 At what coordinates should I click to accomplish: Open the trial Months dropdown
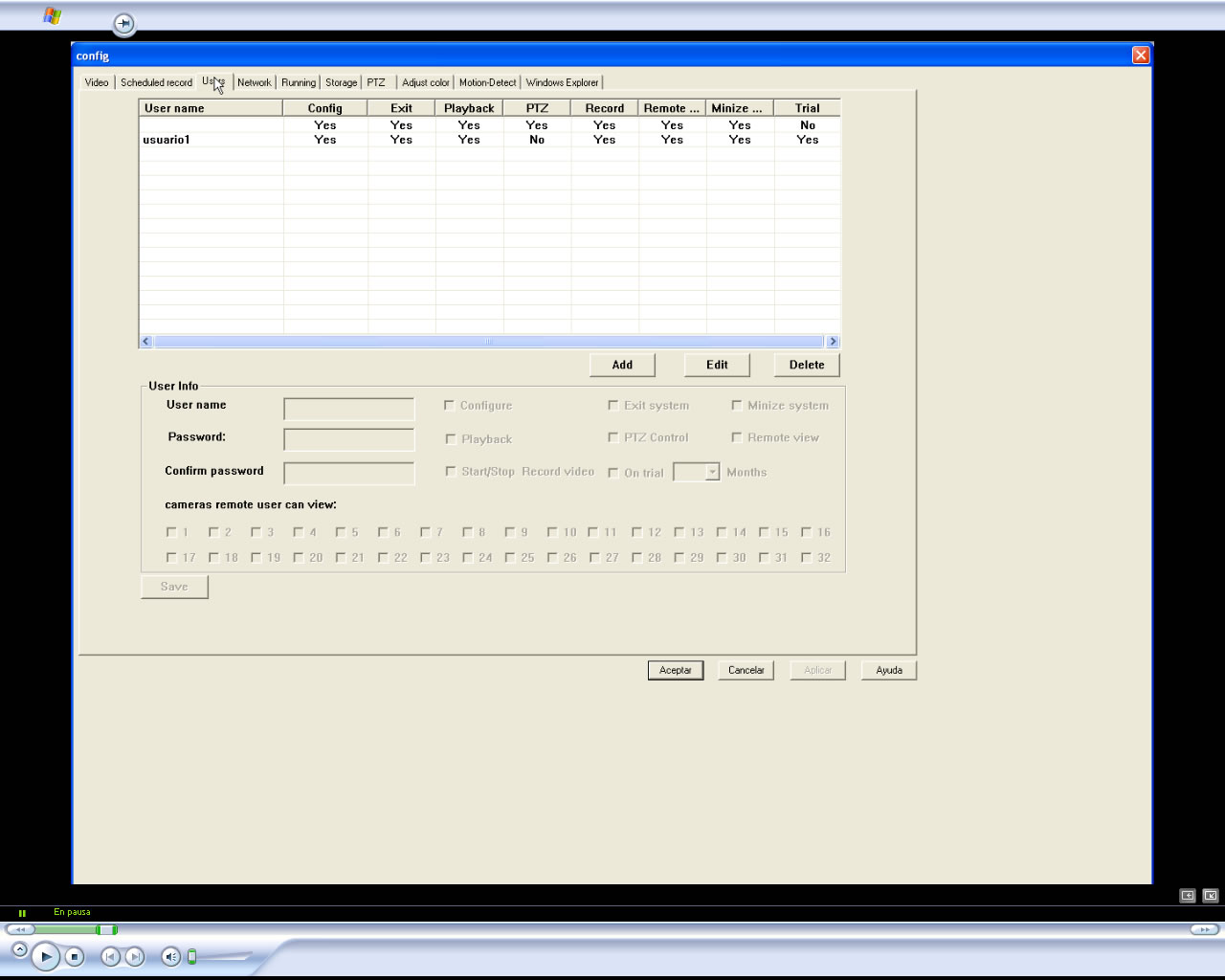(711, 472)
